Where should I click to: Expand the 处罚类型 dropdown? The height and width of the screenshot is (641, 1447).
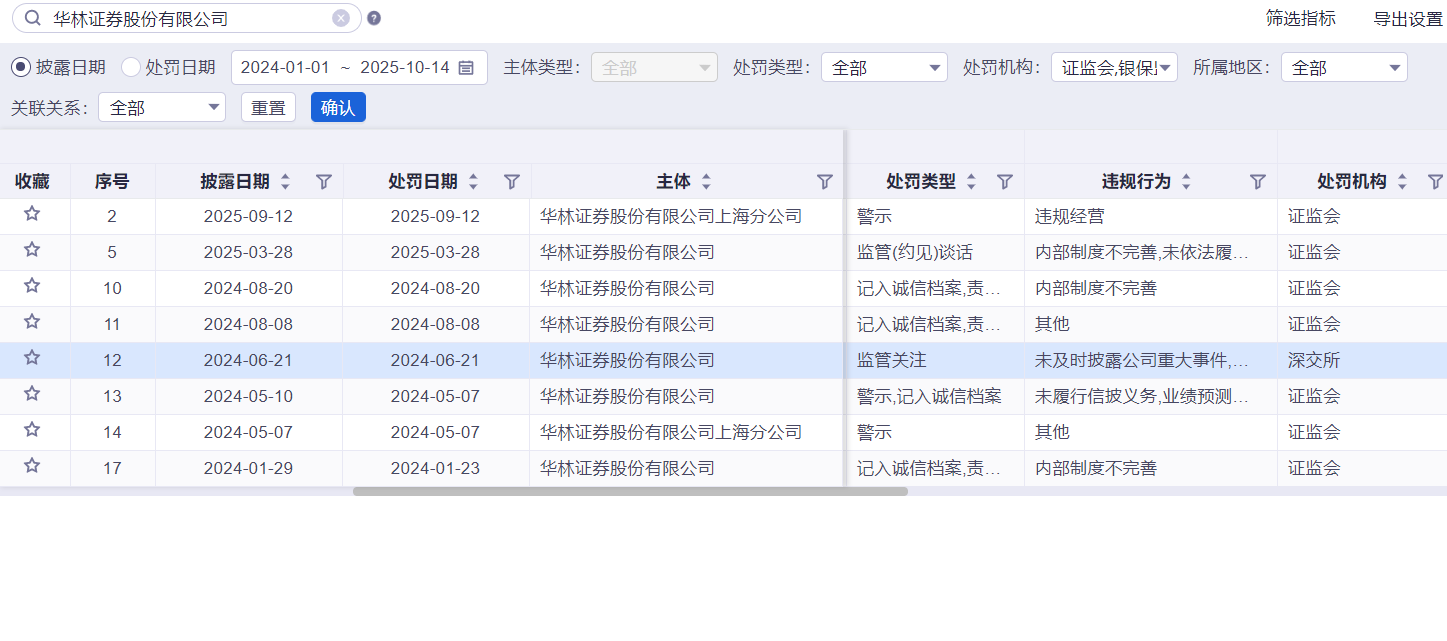point(884,67)
